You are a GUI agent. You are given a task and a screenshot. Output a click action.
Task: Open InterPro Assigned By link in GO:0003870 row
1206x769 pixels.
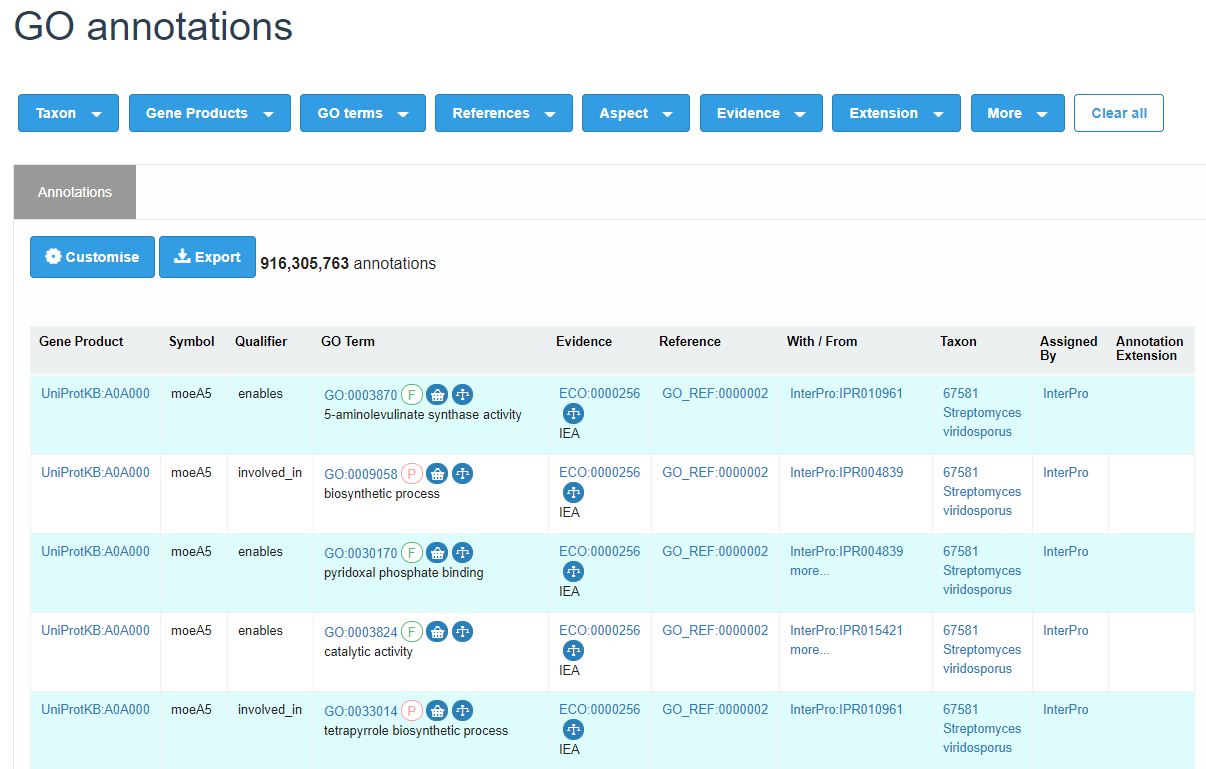click(x=1066, y=393)
